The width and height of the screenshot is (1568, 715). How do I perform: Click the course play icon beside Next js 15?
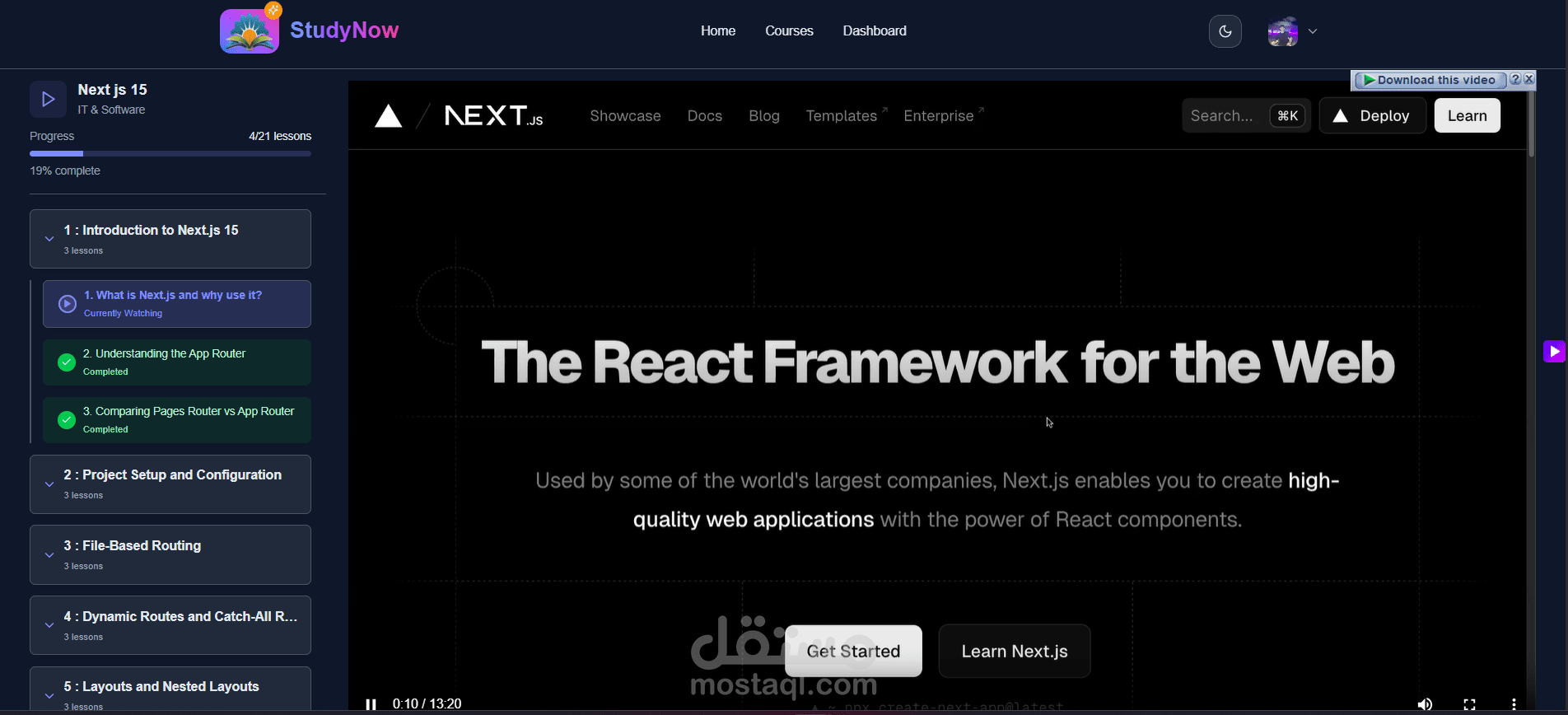49,99
